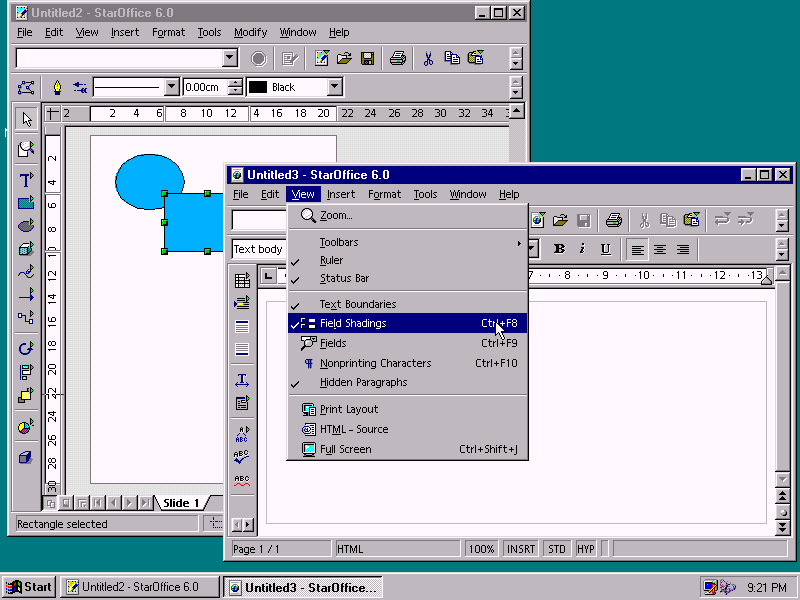Screen dimensions: 800x600
Task: Select the arrow Select tool in Untitled2
Action: pos(26,119)
